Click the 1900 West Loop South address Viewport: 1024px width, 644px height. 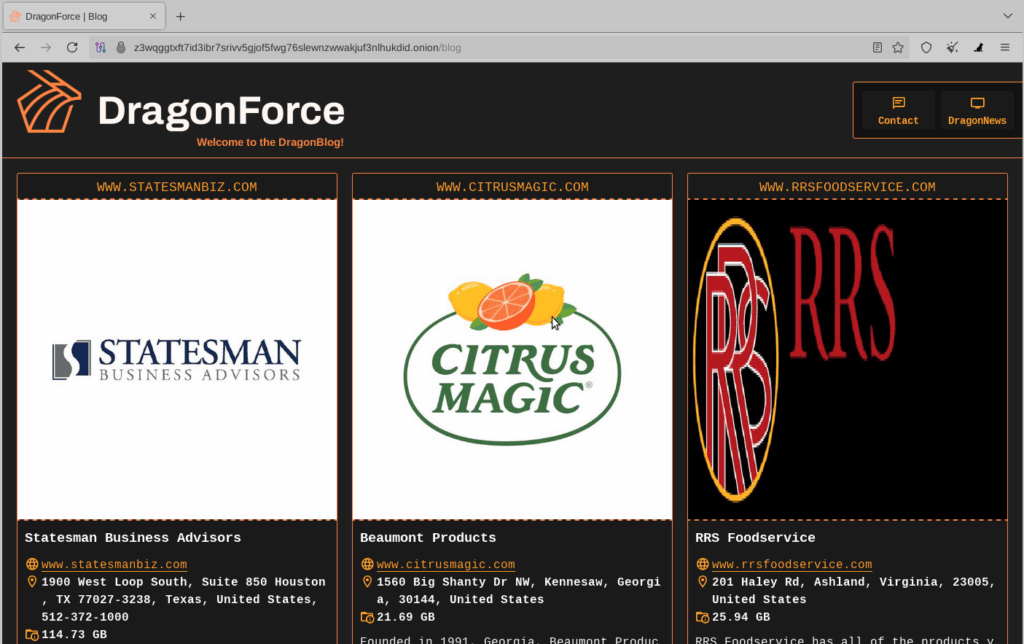tap(184, 600)
